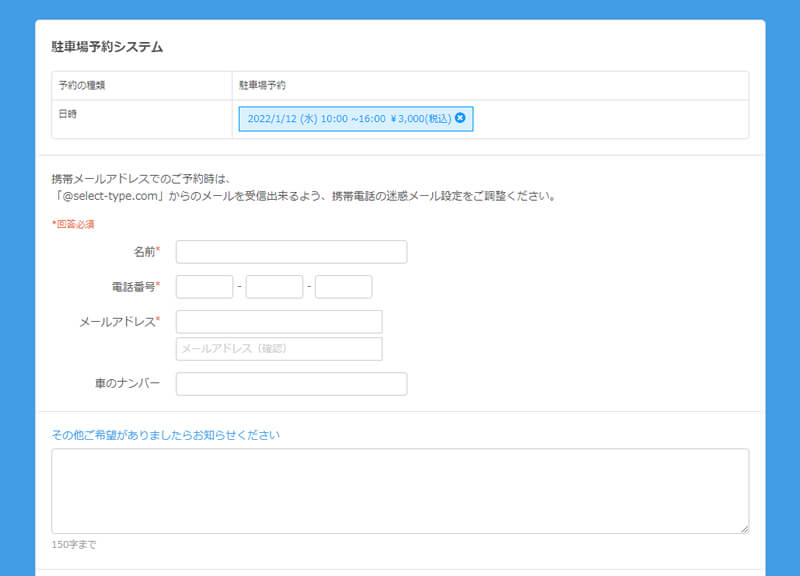
Task: Click the middle 電話番号 phone box
Action: coord(274,287)
